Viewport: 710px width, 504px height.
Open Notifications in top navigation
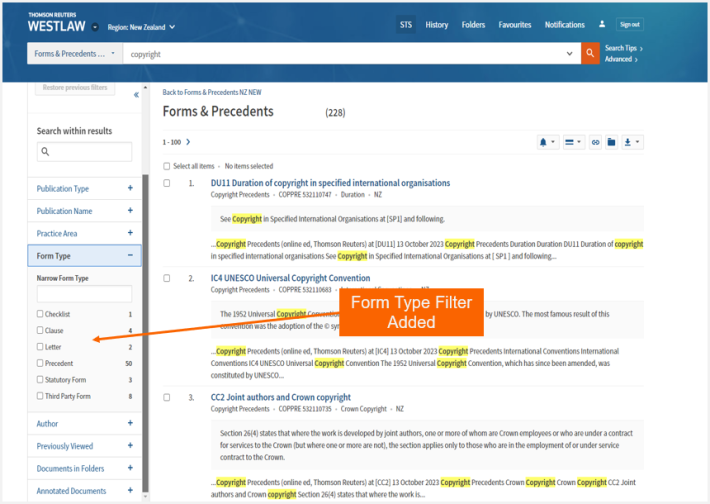pos(565,24)
